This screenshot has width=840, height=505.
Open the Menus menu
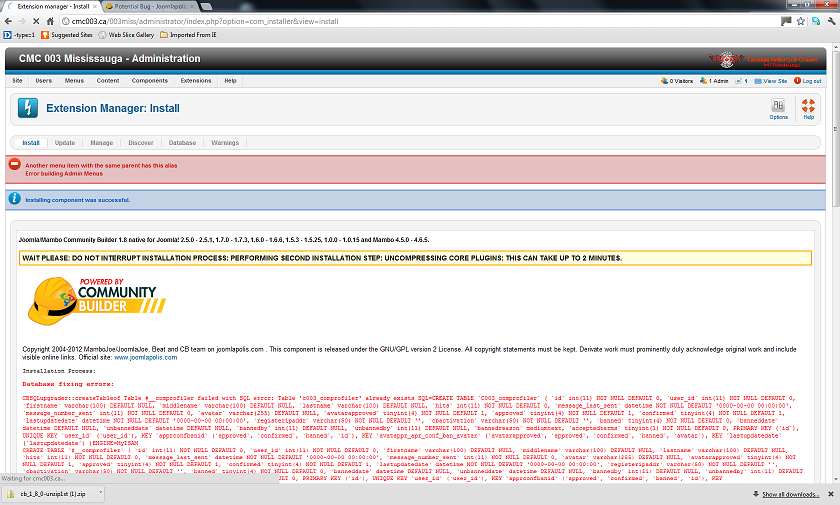(74, 81)
